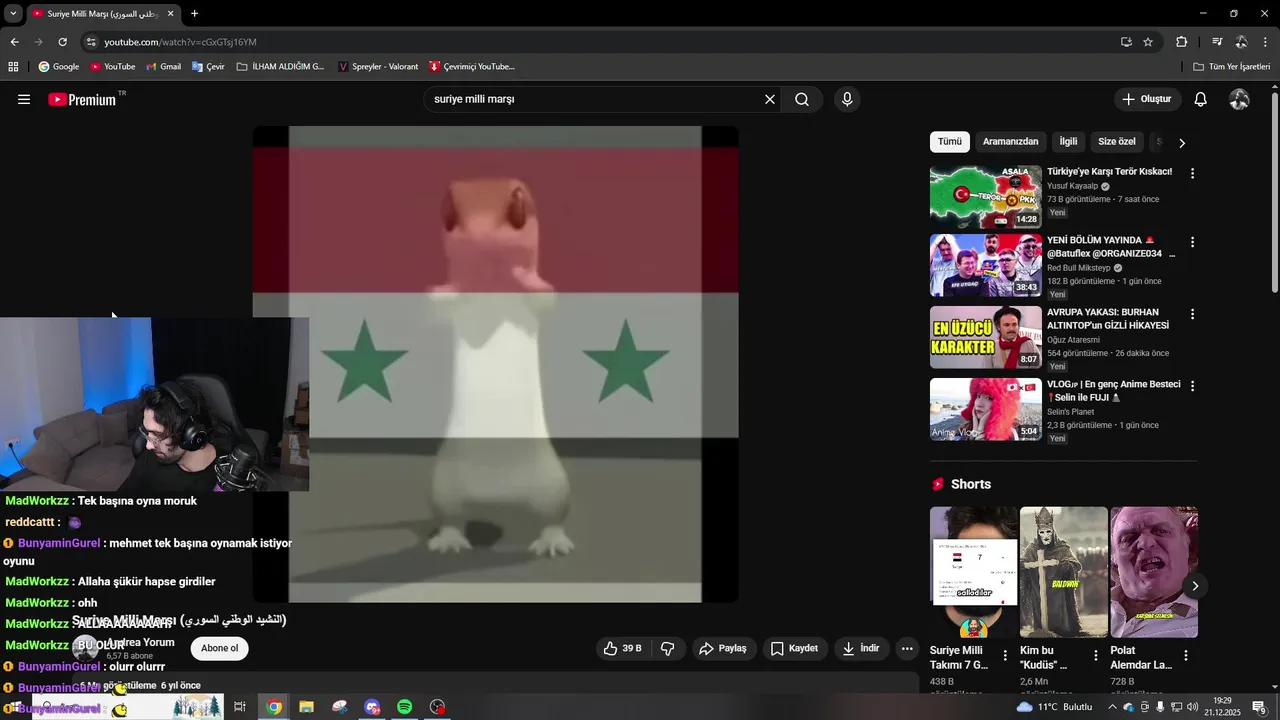Open options for VLOG Anime Besteci video

pos(1192,386)
